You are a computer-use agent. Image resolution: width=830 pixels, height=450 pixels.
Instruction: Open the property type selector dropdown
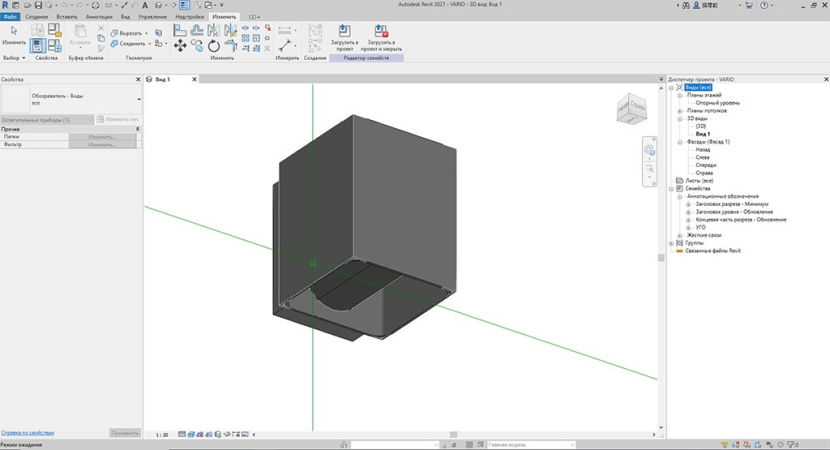tap(139, 99)
